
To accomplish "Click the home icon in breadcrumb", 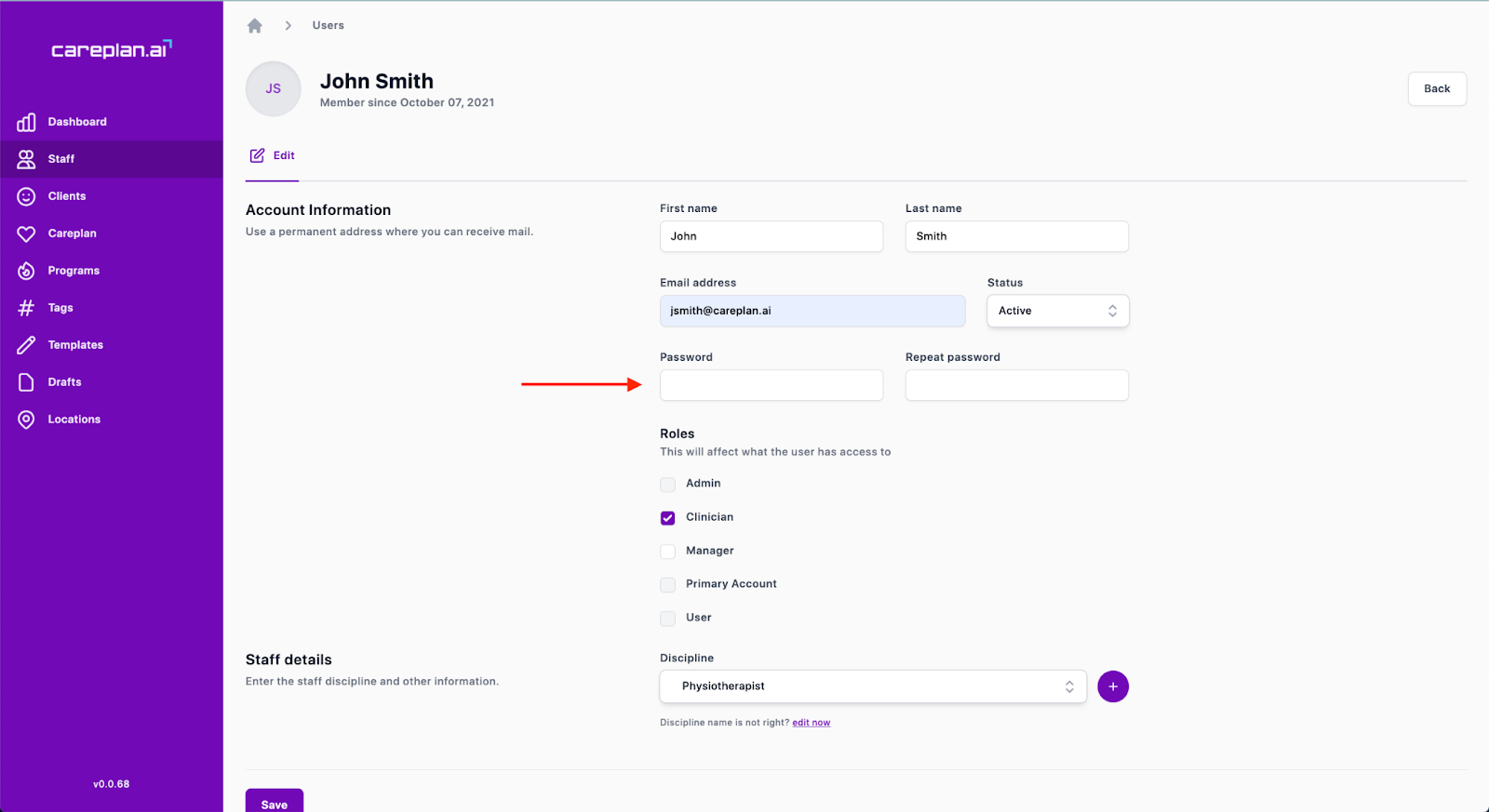I will point(255,26).
